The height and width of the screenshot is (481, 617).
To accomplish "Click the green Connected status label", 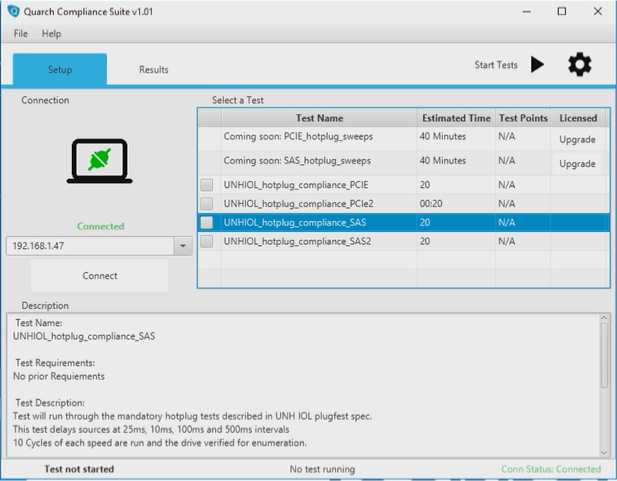I will 100,226.
